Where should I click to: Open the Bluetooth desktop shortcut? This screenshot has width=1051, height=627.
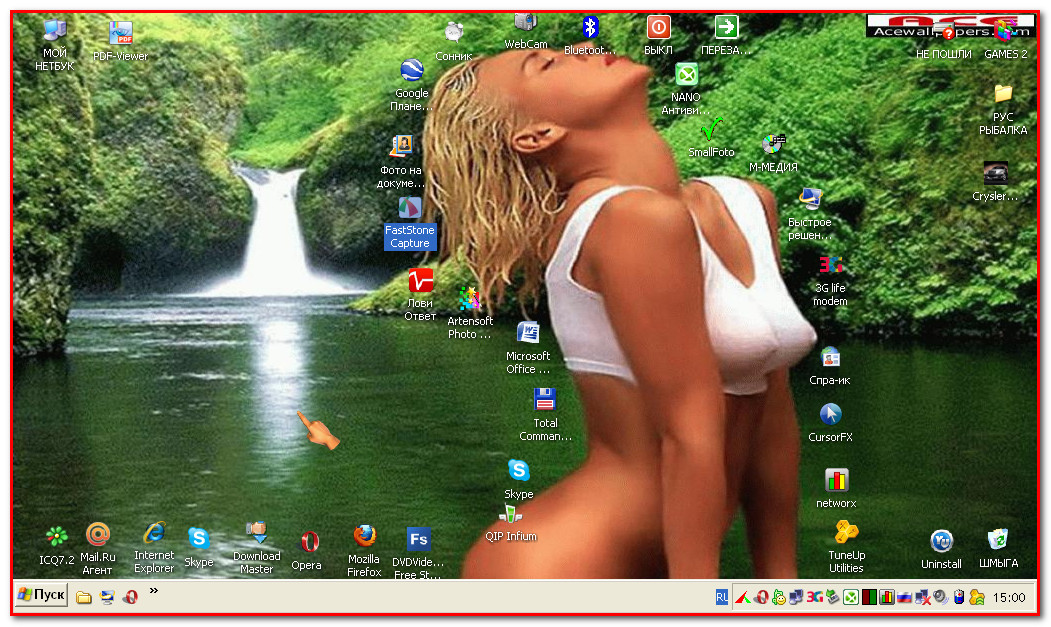(x=590, y=27)
